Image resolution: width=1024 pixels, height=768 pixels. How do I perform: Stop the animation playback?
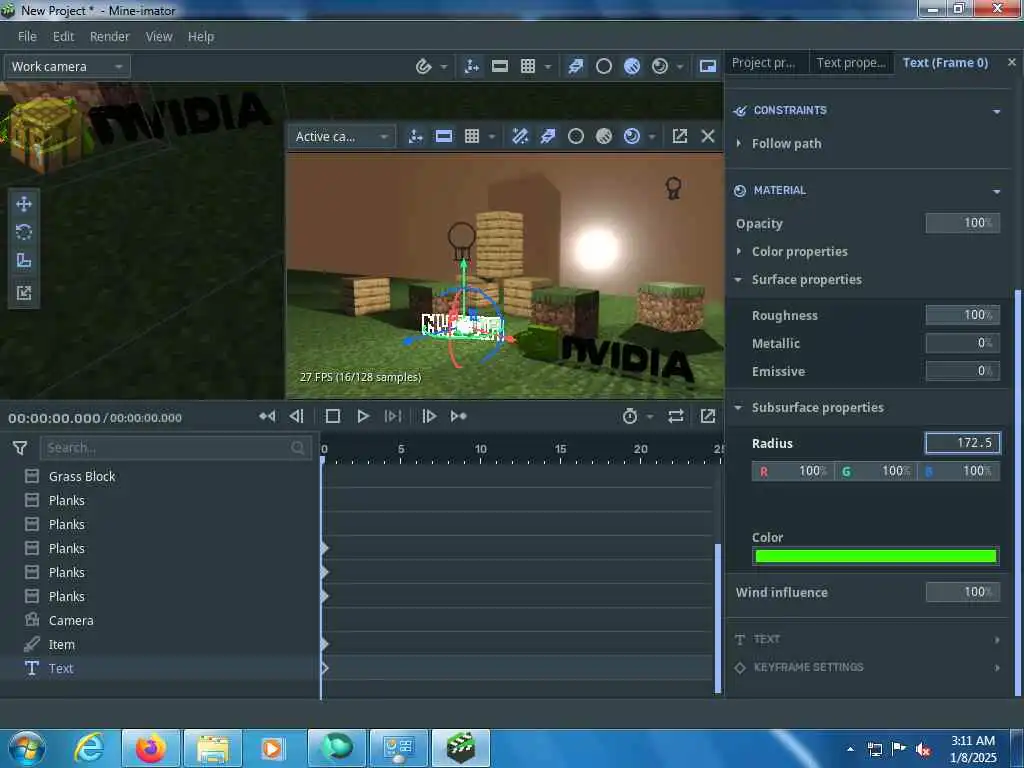pos(332,416)
